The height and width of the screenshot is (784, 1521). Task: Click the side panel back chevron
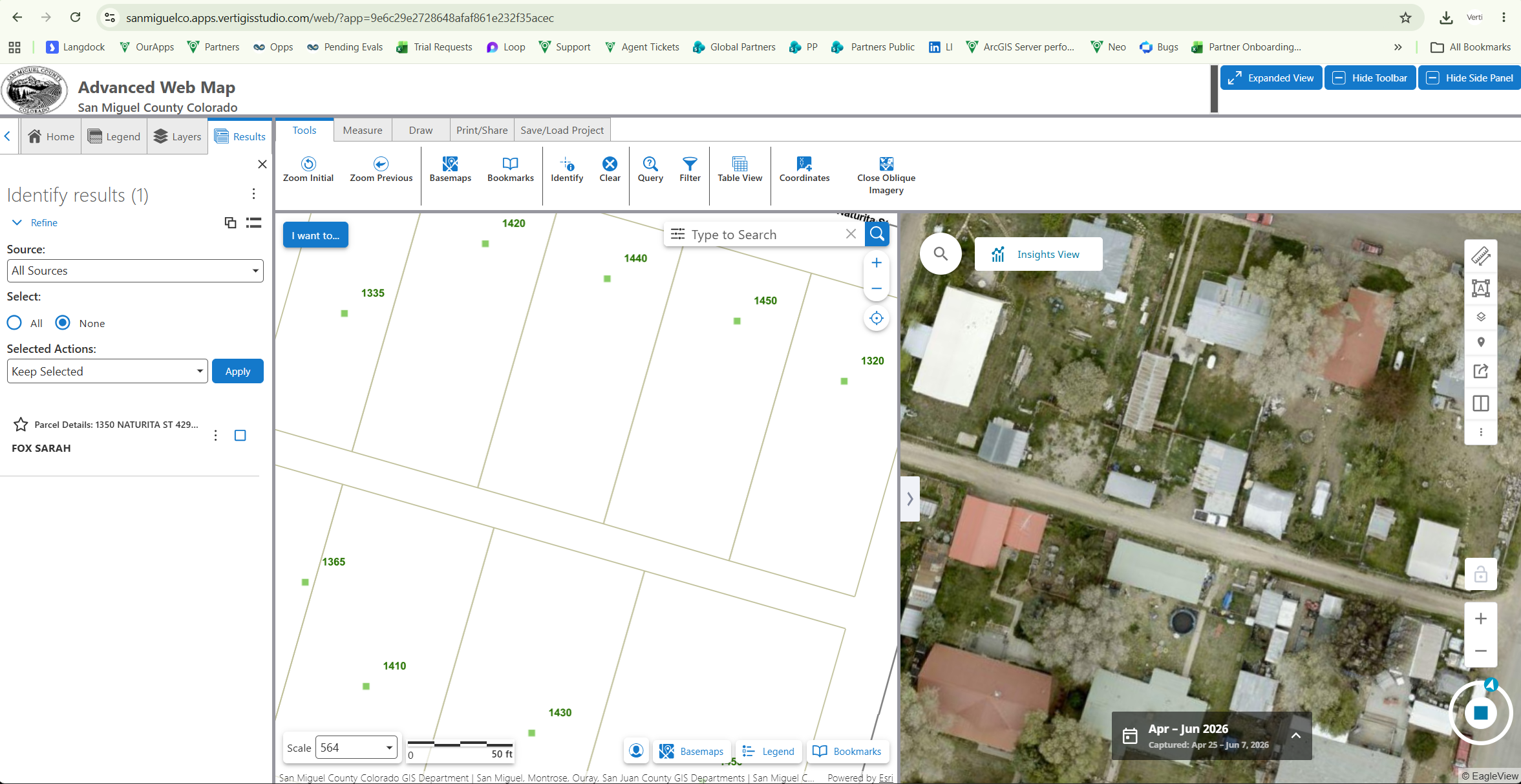[x=8, y=136]
